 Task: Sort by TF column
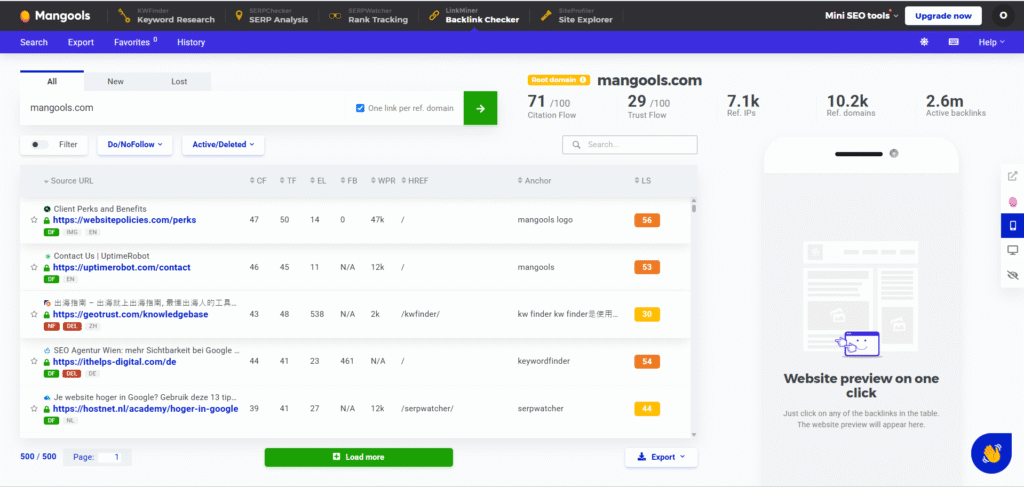click(x=288, y=181)
